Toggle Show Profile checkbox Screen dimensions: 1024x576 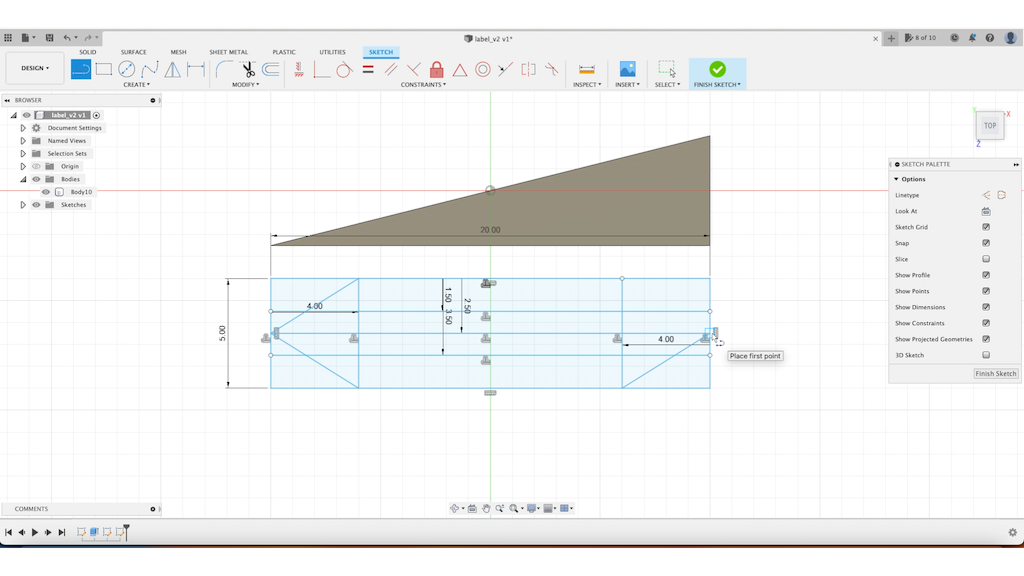click(x=986, y=275)
